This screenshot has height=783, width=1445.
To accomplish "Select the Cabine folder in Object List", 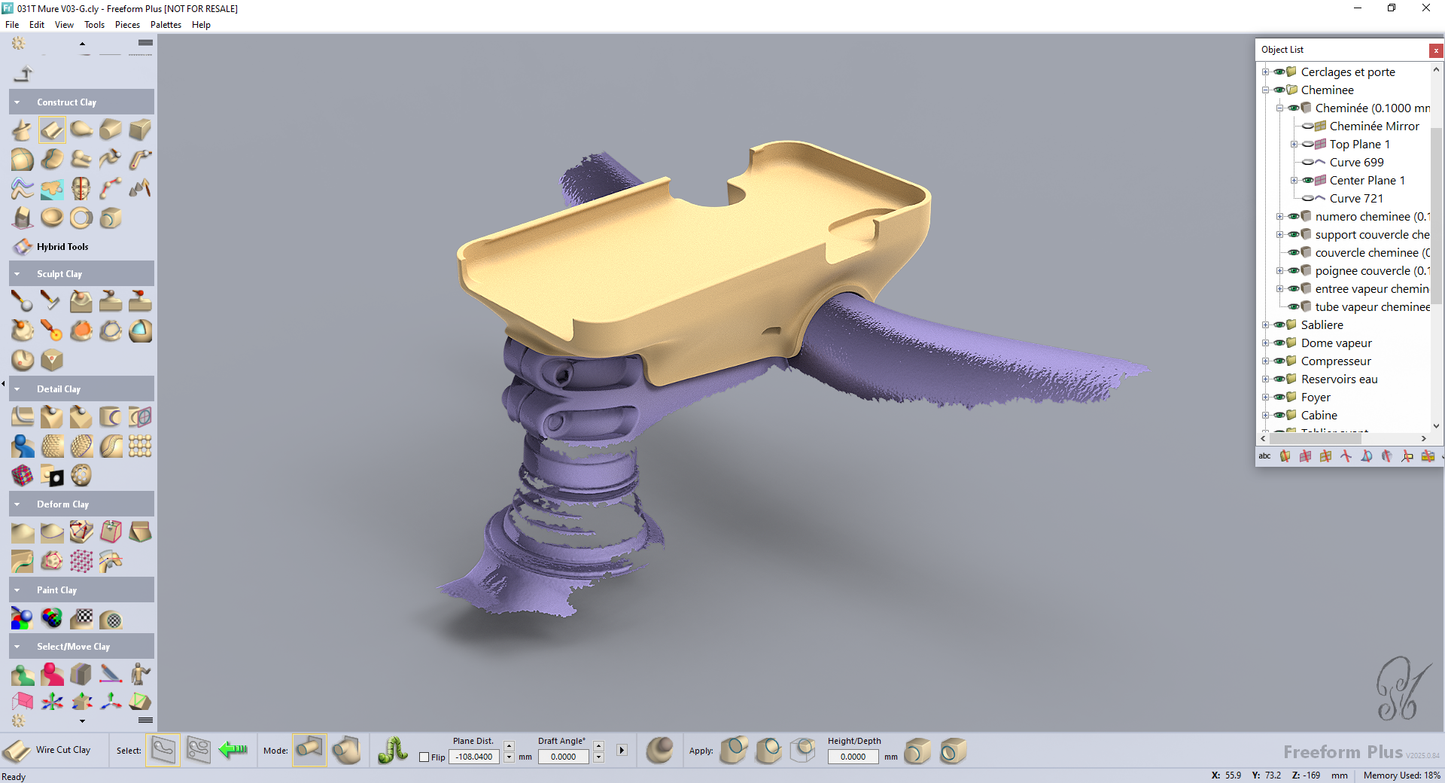I will coord(1318,415).
